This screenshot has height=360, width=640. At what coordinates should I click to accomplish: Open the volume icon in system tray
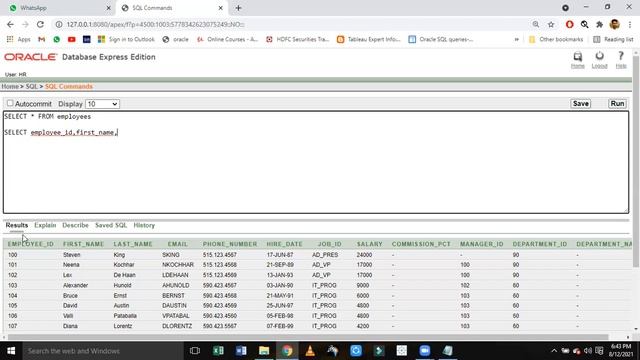588,351
